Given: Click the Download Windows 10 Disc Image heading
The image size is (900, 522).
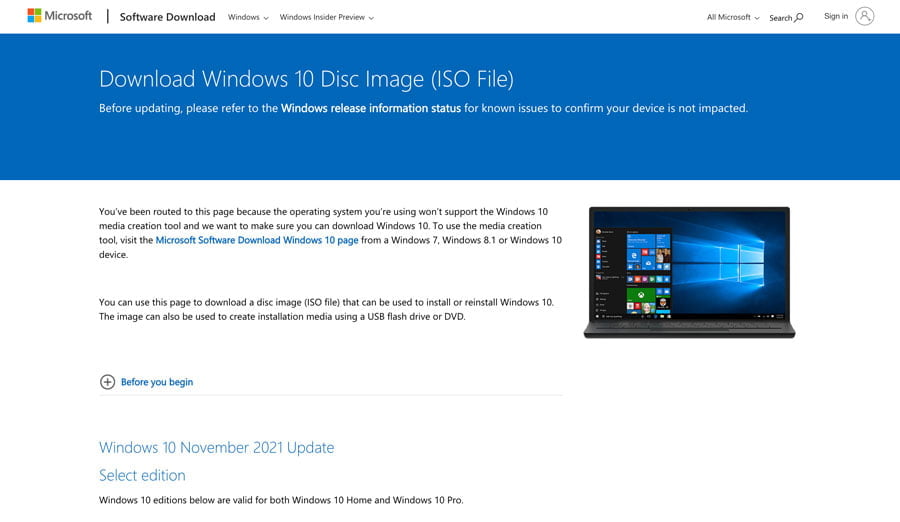Looking at the screenshot, I should pos(306,79).
